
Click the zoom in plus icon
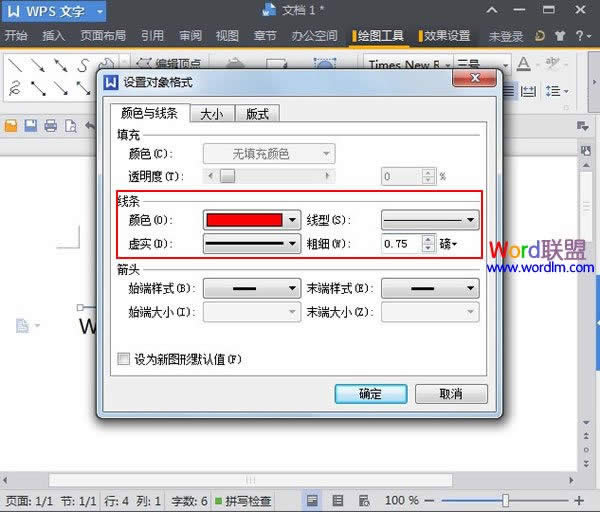(579, 501)
